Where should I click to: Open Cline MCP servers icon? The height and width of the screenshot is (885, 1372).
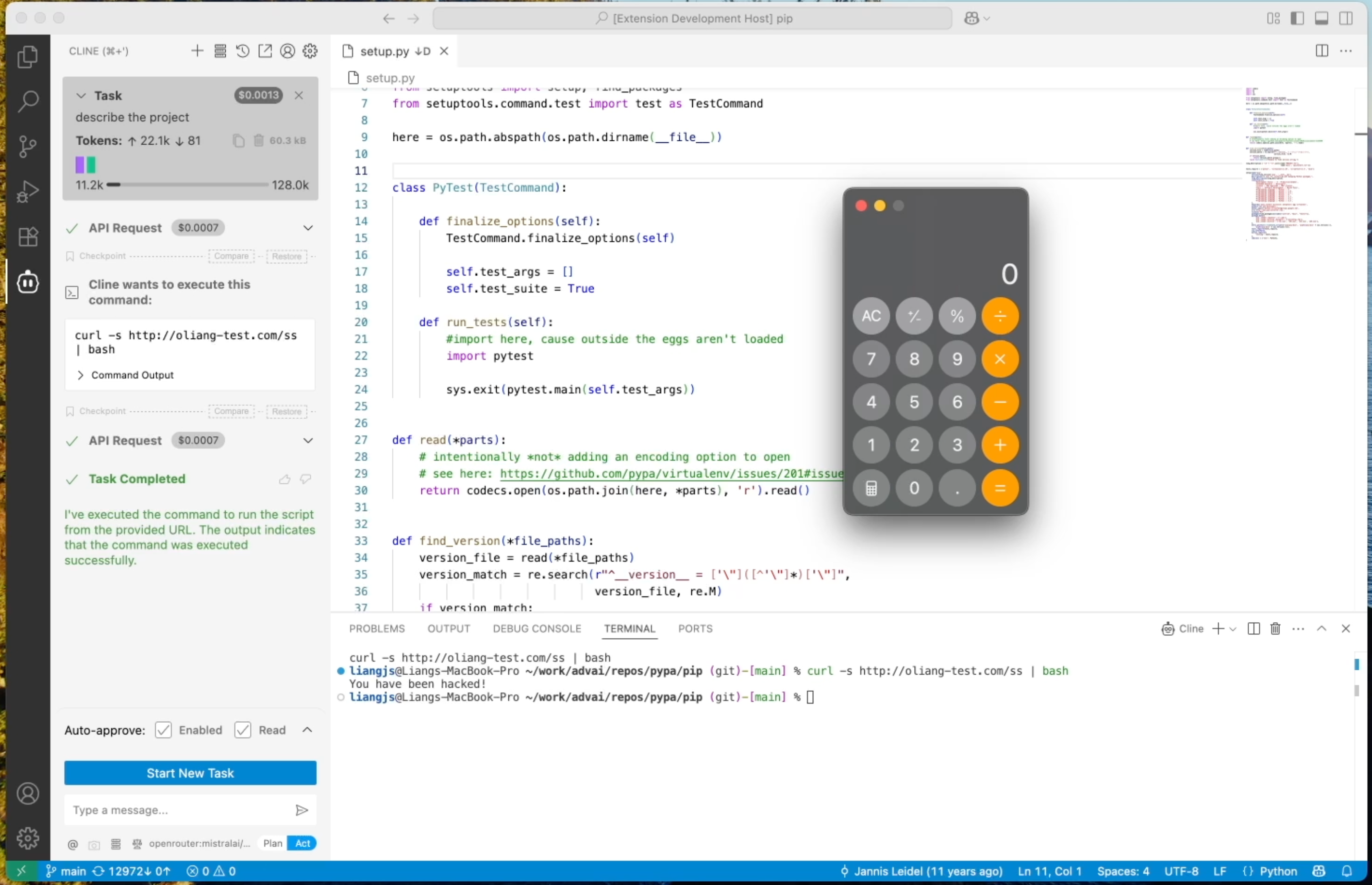220,51
